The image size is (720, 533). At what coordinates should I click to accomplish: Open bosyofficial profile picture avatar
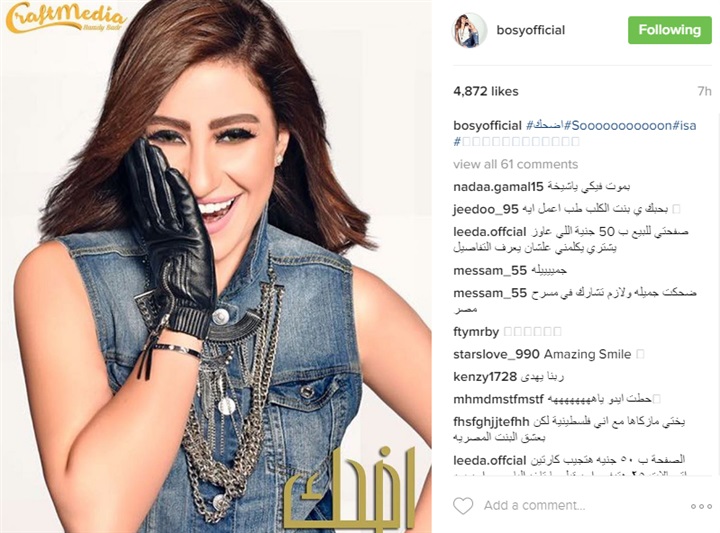469,30
